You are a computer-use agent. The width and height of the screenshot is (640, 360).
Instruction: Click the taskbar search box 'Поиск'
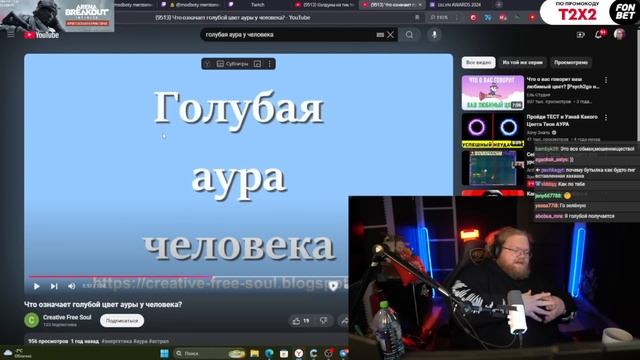(209, 353)
